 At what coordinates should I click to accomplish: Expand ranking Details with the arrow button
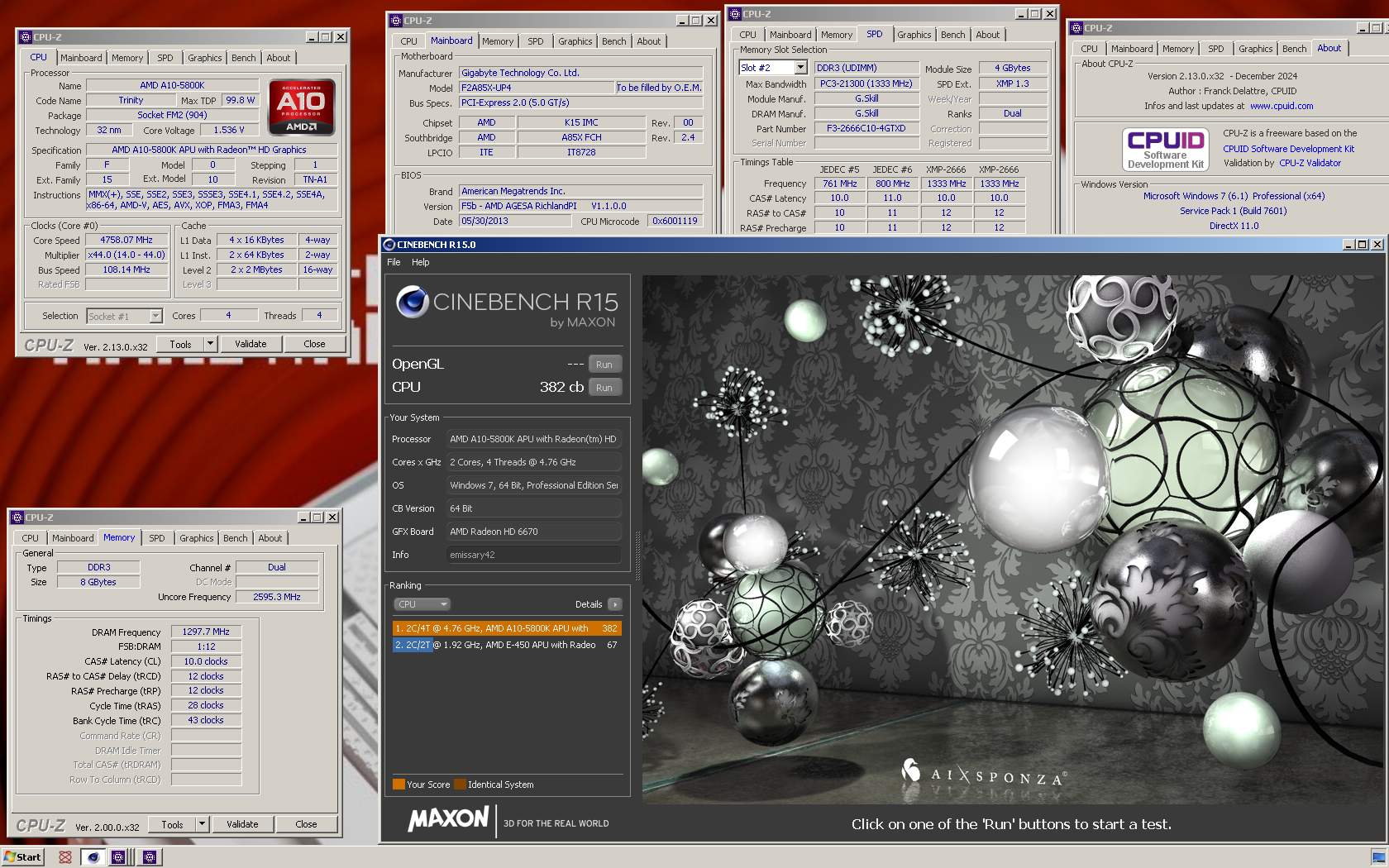[x=614, y=604]
